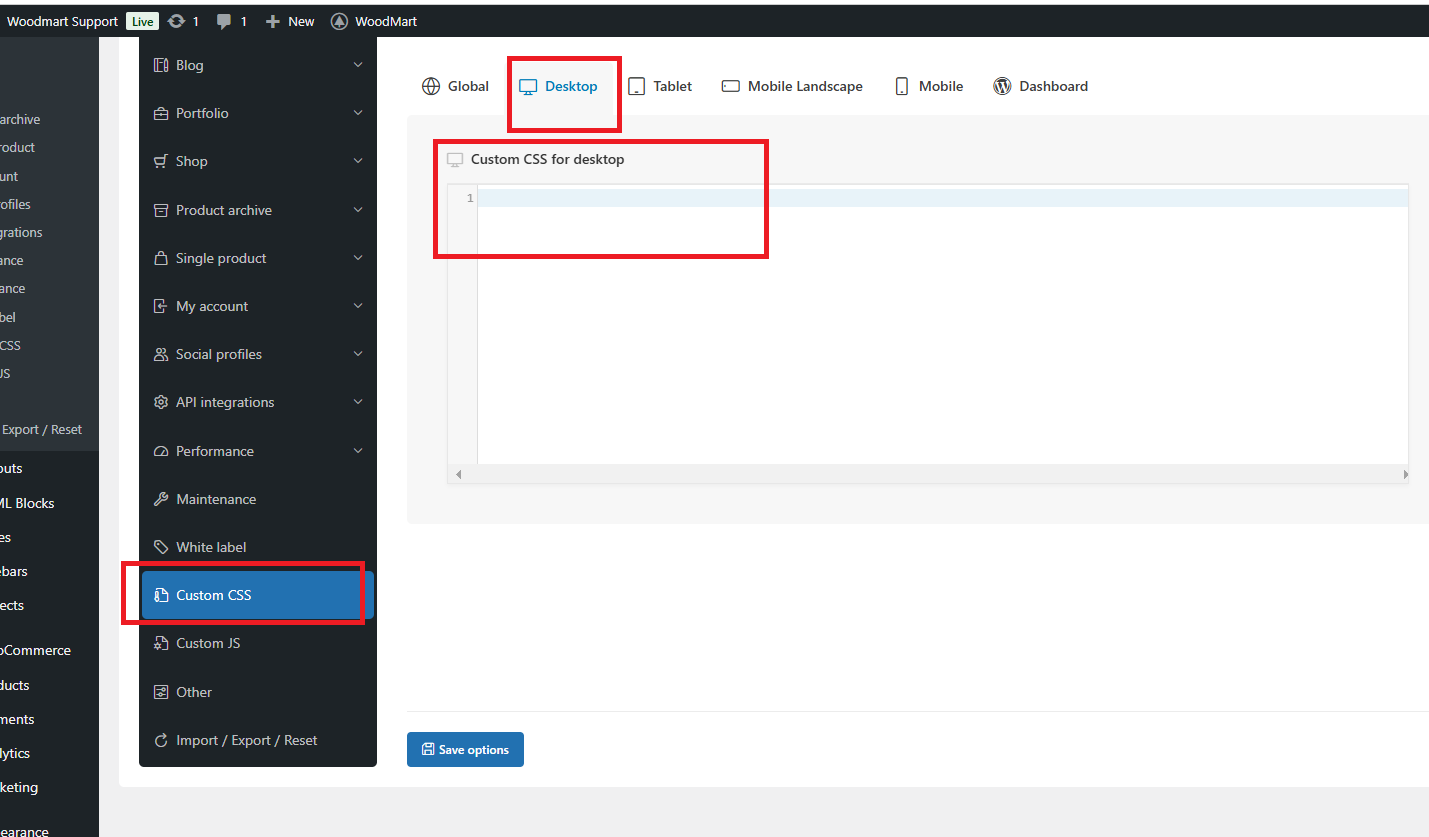Click the Custom CSS file icon
This screenshot has width=1429, height=837.
click(x=160, y=595)
